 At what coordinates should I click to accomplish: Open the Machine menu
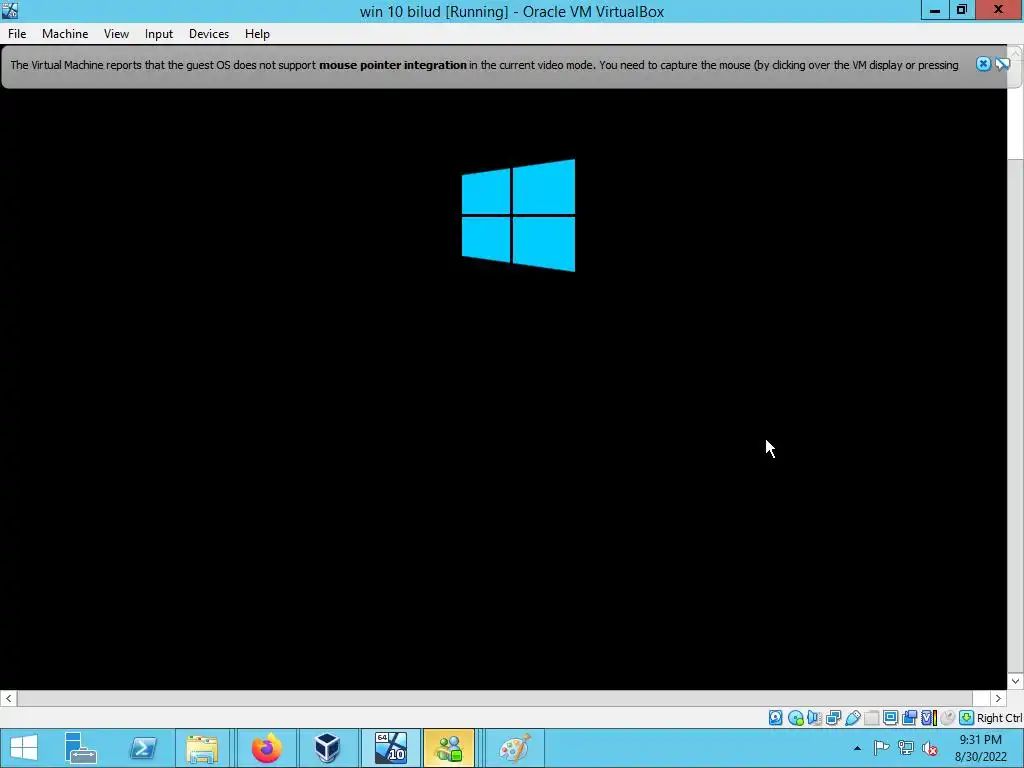(x=65, y=34)
